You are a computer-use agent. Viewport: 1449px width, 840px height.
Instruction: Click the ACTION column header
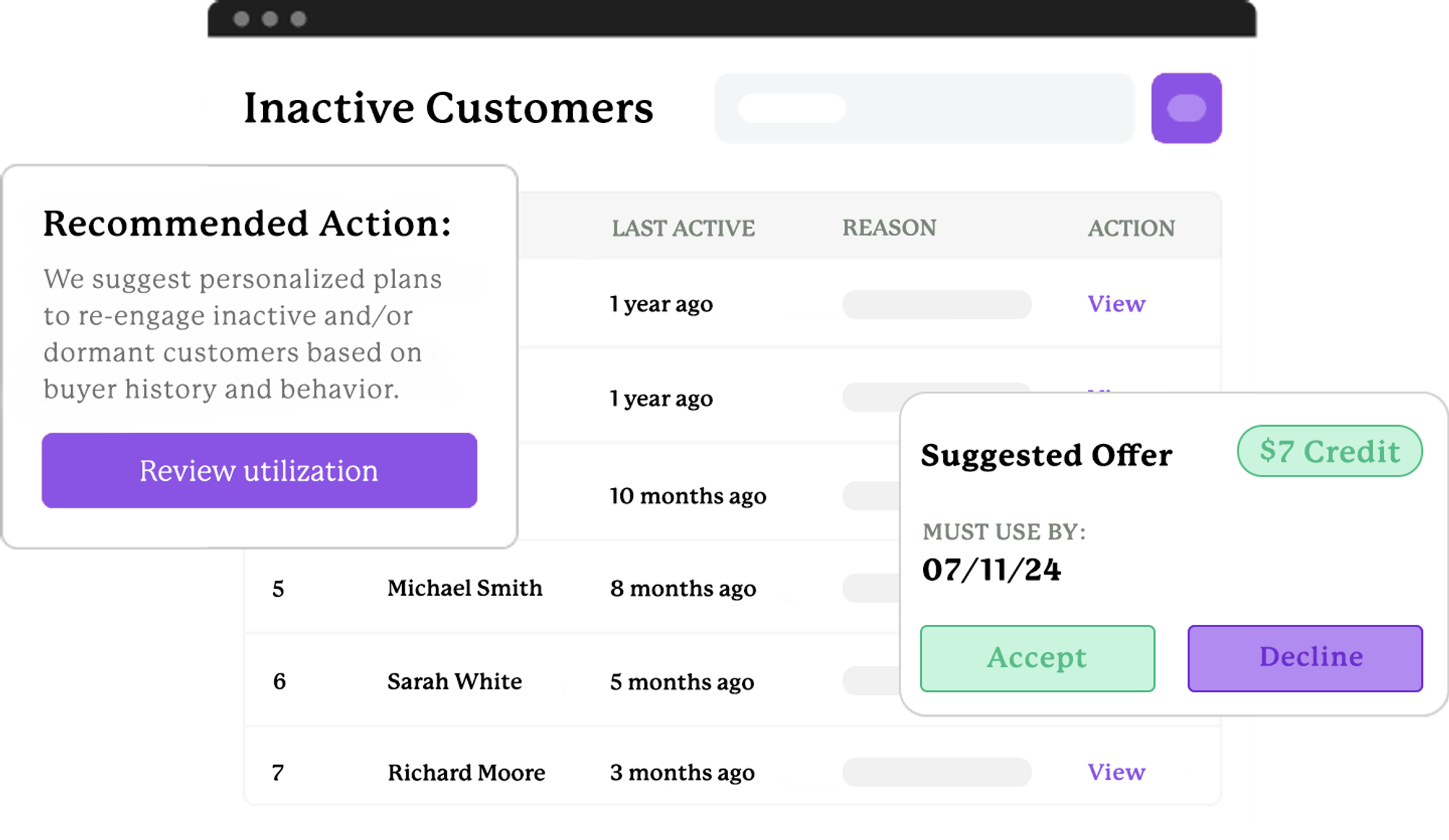pos(1131,228)
